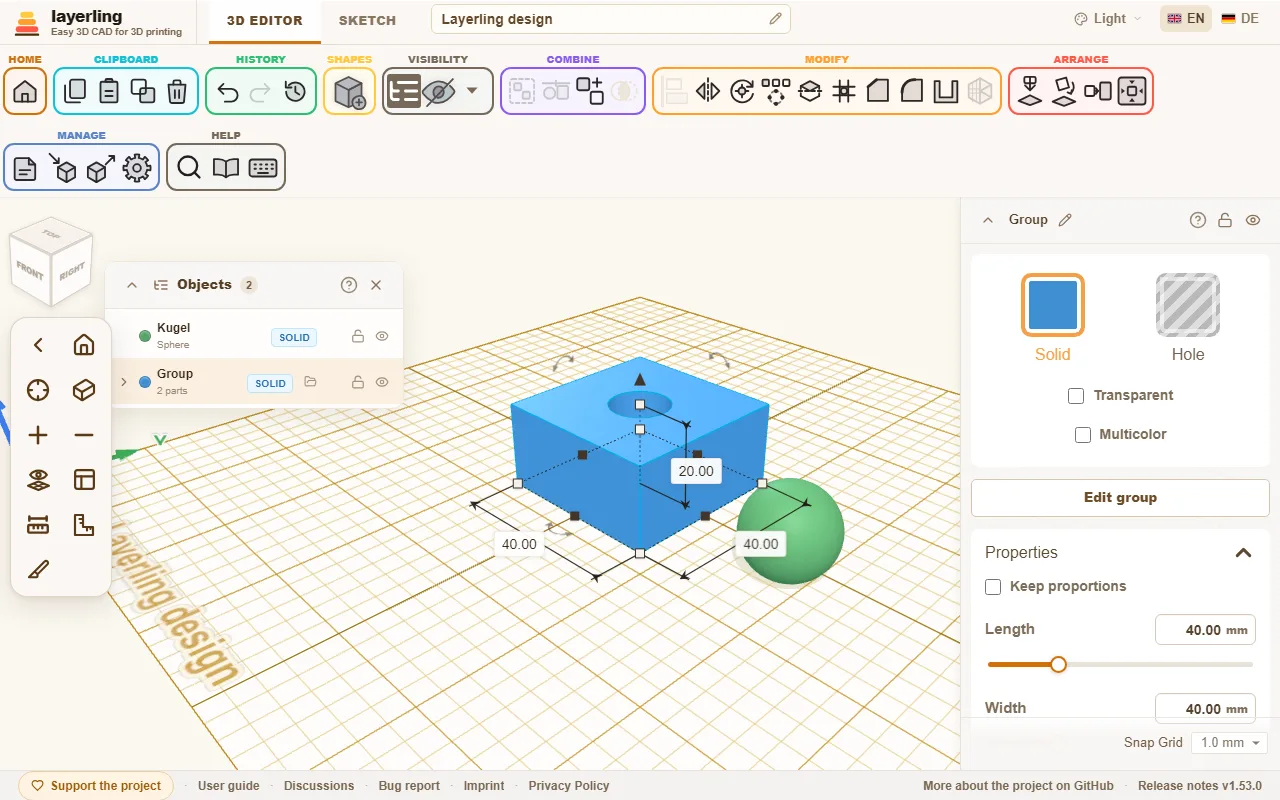Click the trash delete icon in Clipboard
This screenshot has width=1280, height=800.
177,92
